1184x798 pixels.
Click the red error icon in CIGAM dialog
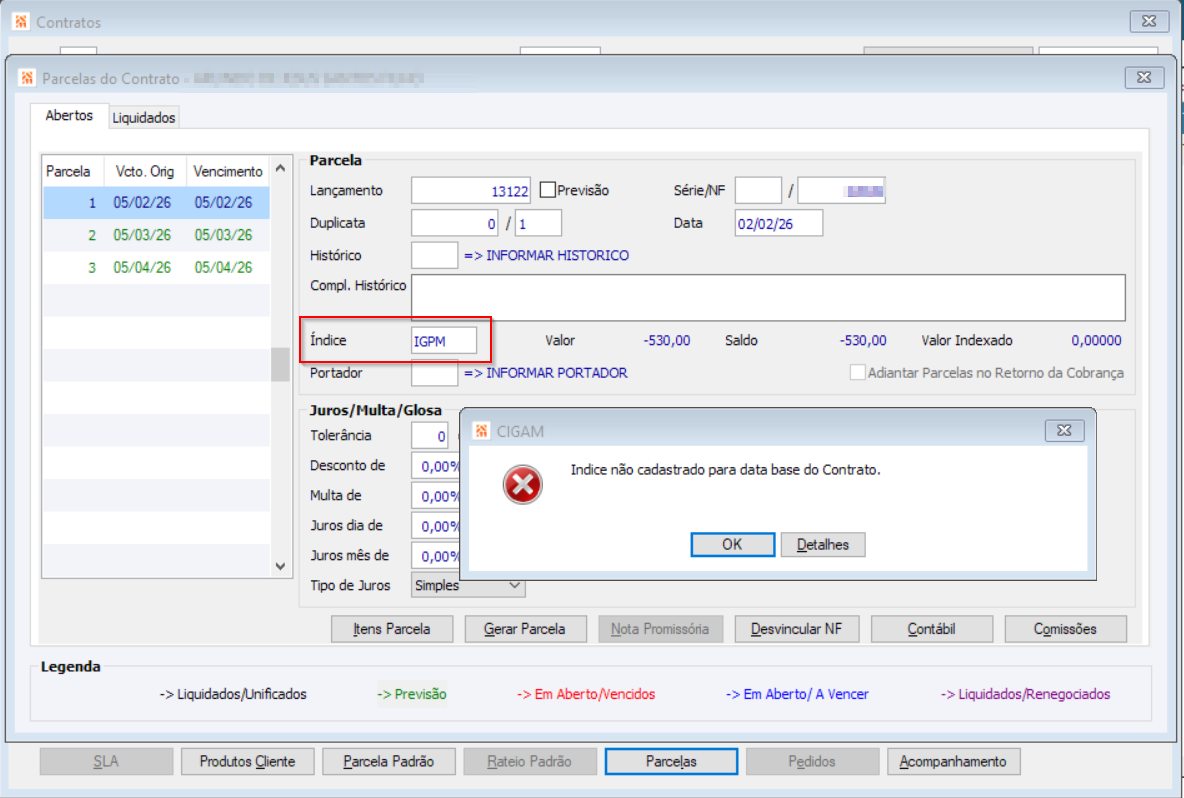[523, 485]
